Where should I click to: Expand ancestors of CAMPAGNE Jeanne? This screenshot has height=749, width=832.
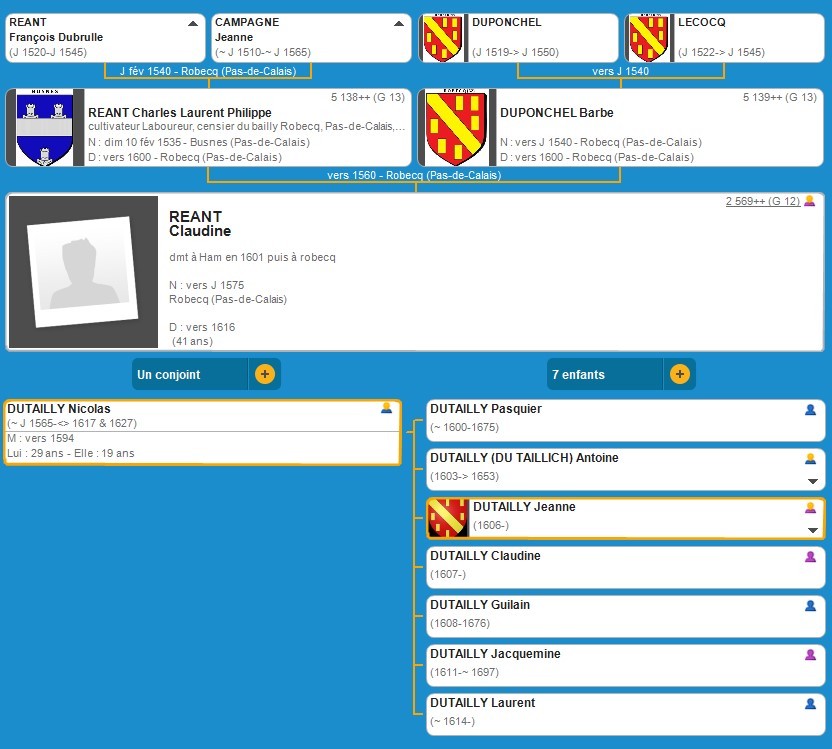398,22
